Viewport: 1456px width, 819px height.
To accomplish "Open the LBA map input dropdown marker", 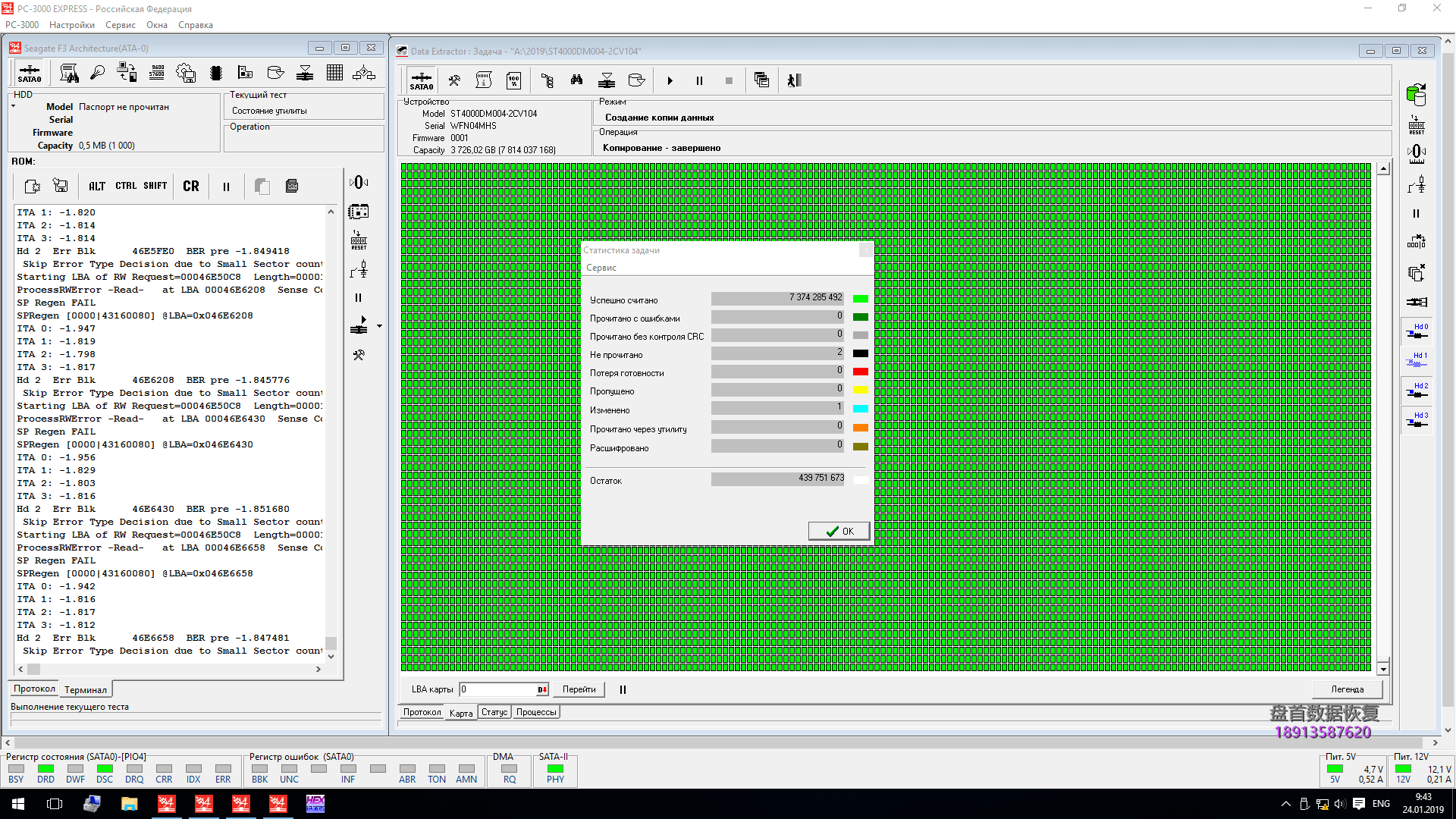I will pos(542,689).
